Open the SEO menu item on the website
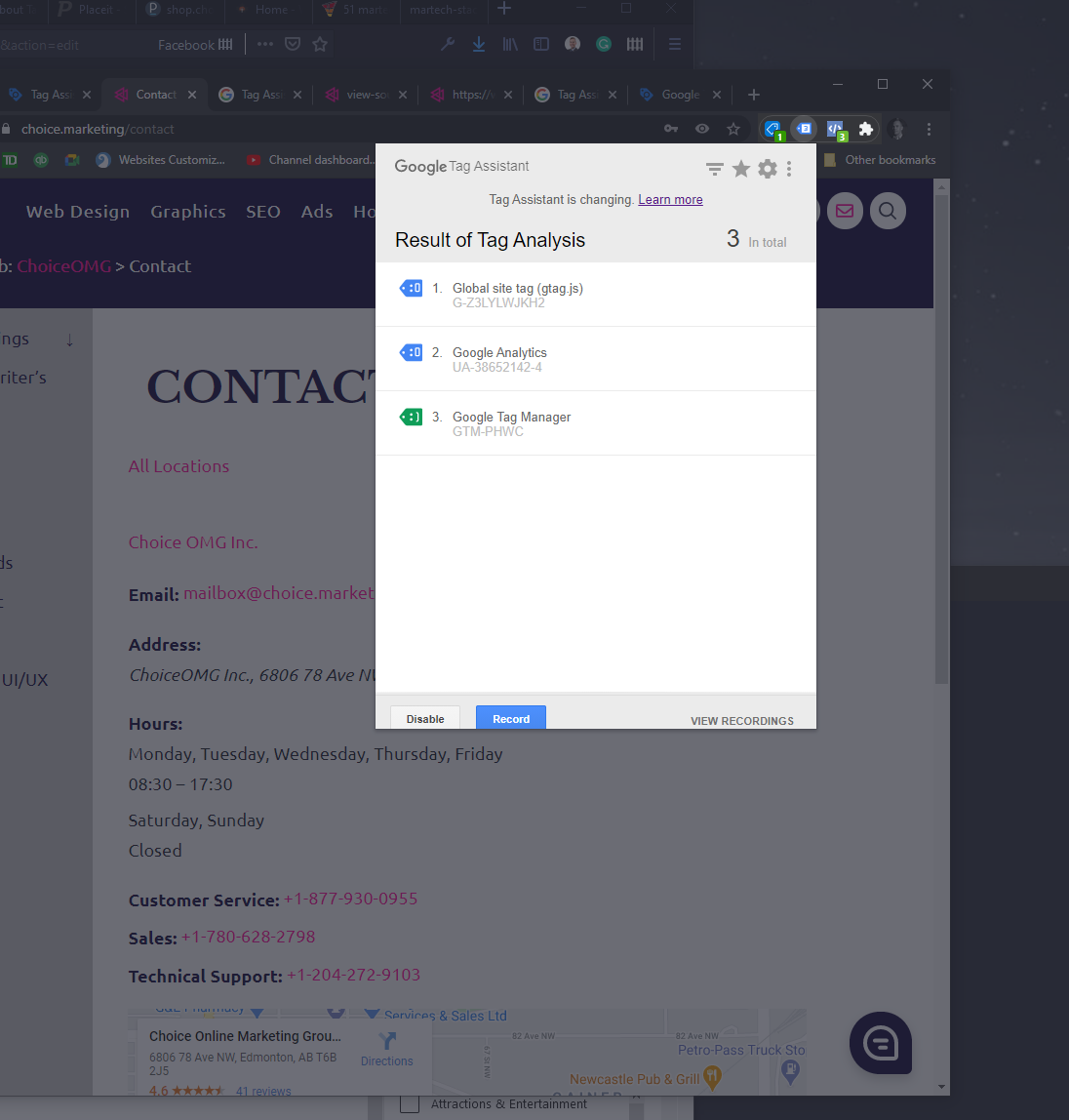This screenshot has height=1120, width=1069. (262, 212)
